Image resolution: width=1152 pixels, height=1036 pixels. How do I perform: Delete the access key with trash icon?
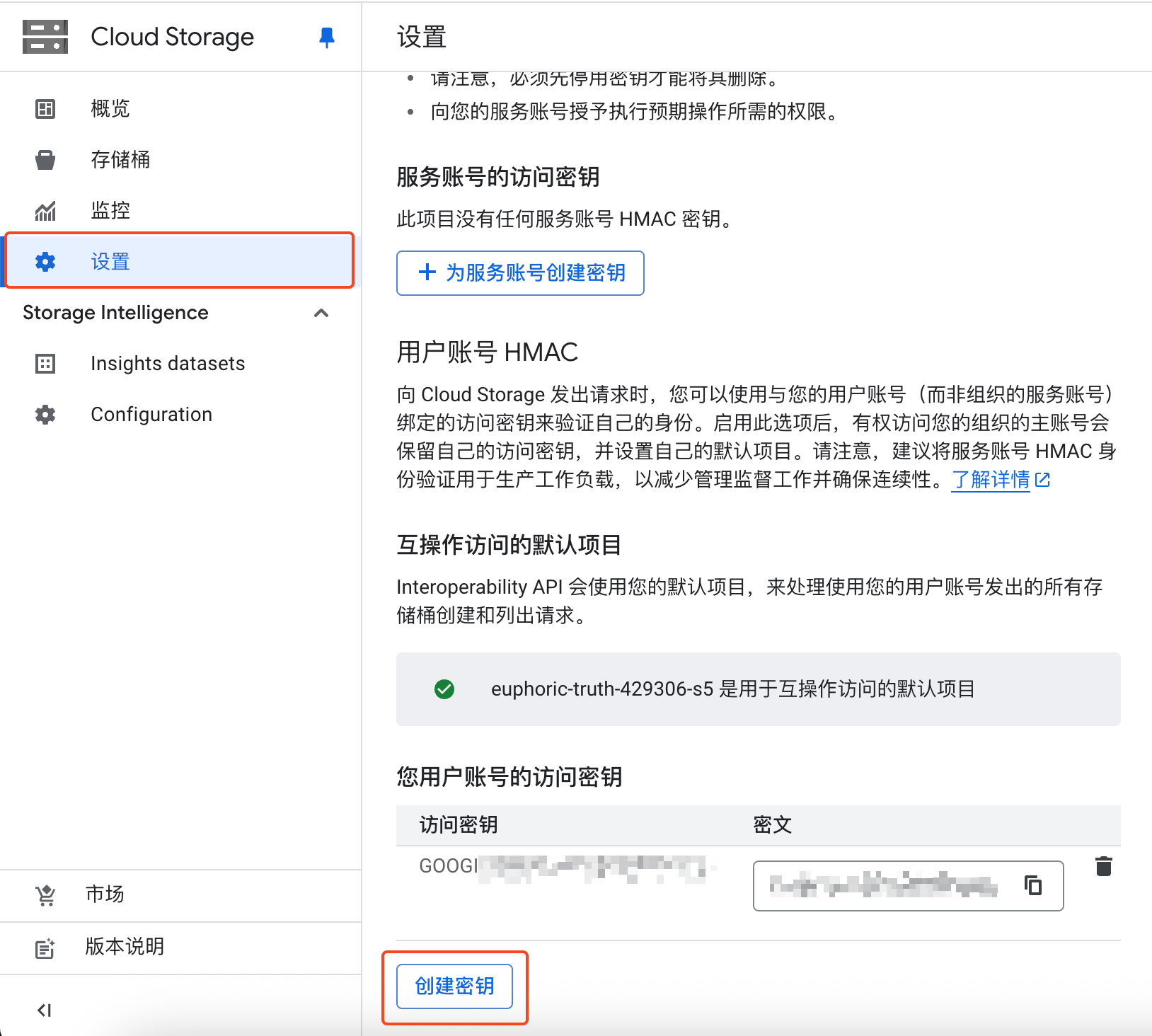(x=1103, y=866)
